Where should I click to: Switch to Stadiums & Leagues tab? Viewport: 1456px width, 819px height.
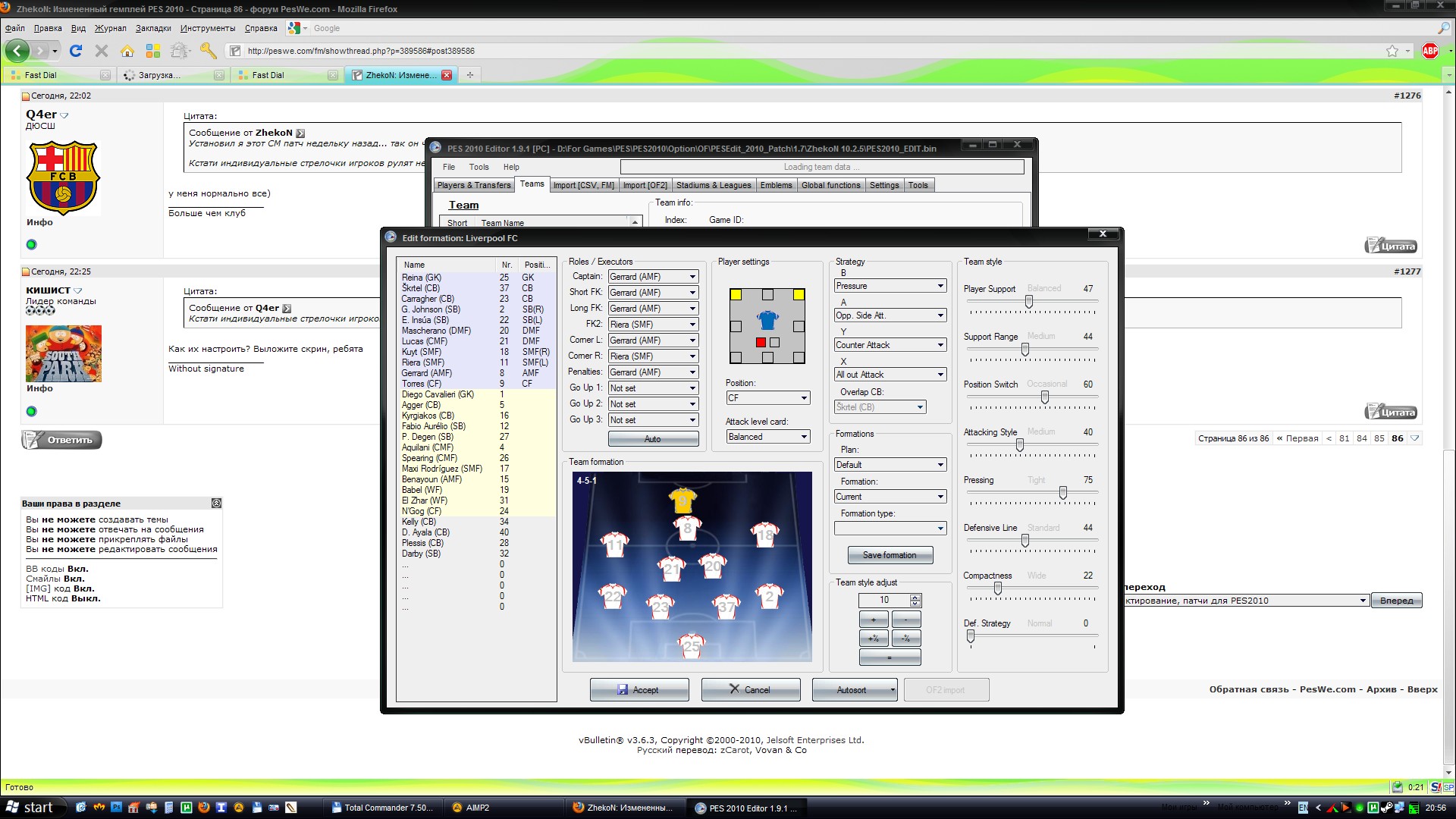(713, 185)
